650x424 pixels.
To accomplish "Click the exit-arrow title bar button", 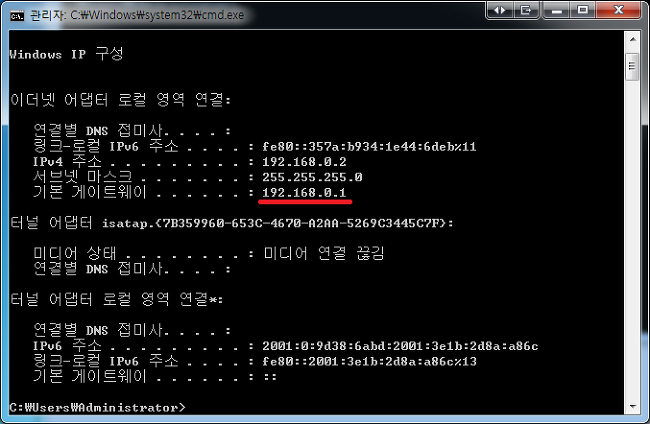I will 526,10.
